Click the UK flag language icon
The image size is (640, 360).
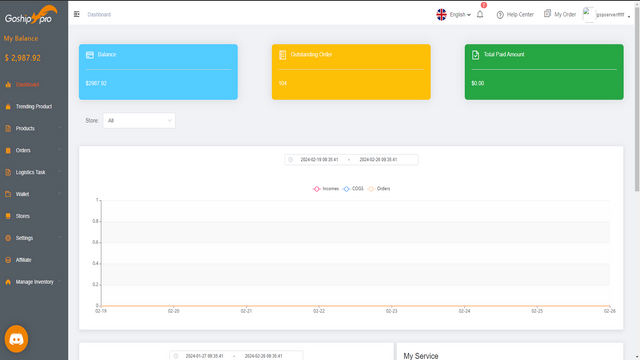441,14
